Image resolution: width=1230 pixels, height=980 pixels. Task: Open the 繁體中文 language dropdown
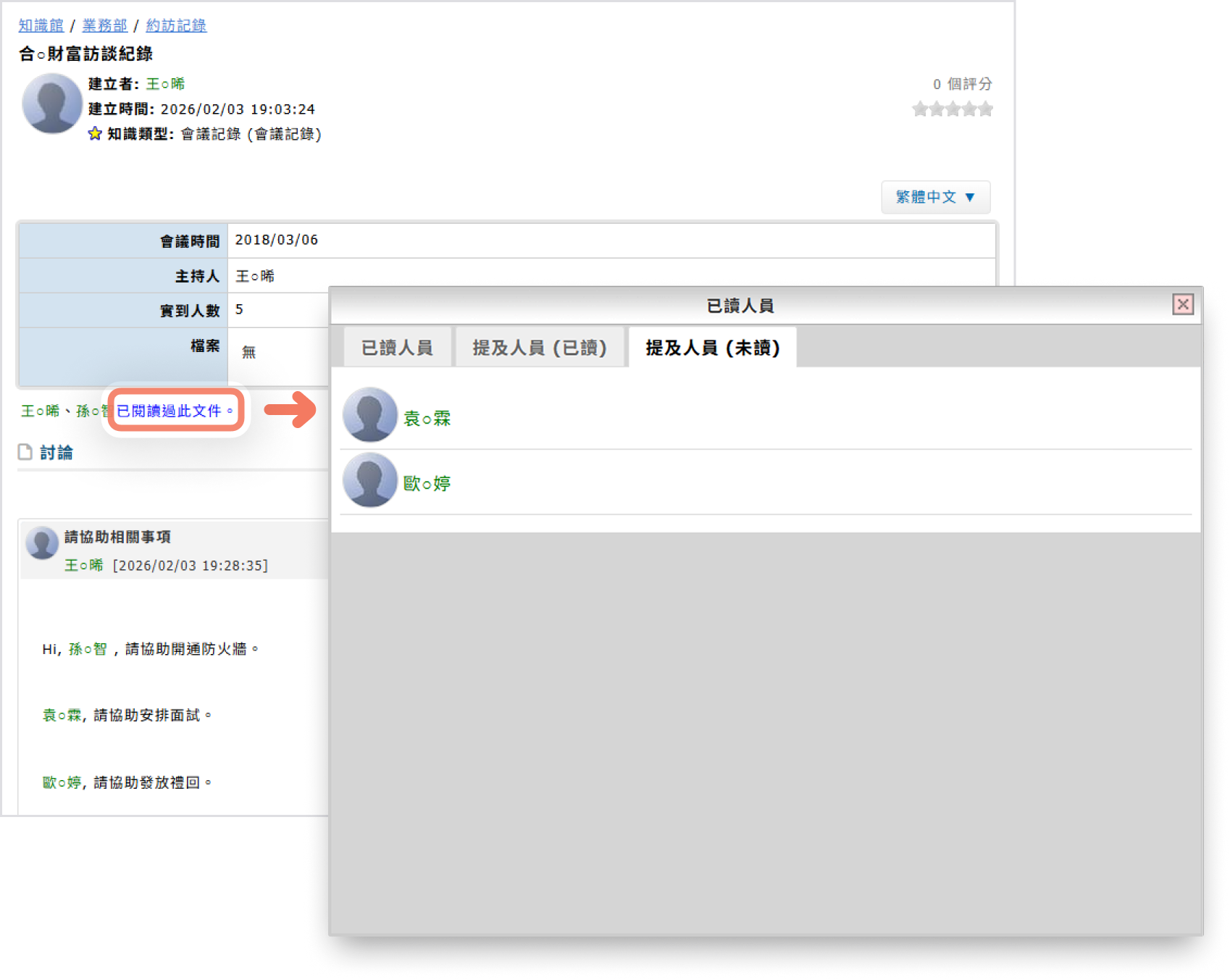pos(935,197)
